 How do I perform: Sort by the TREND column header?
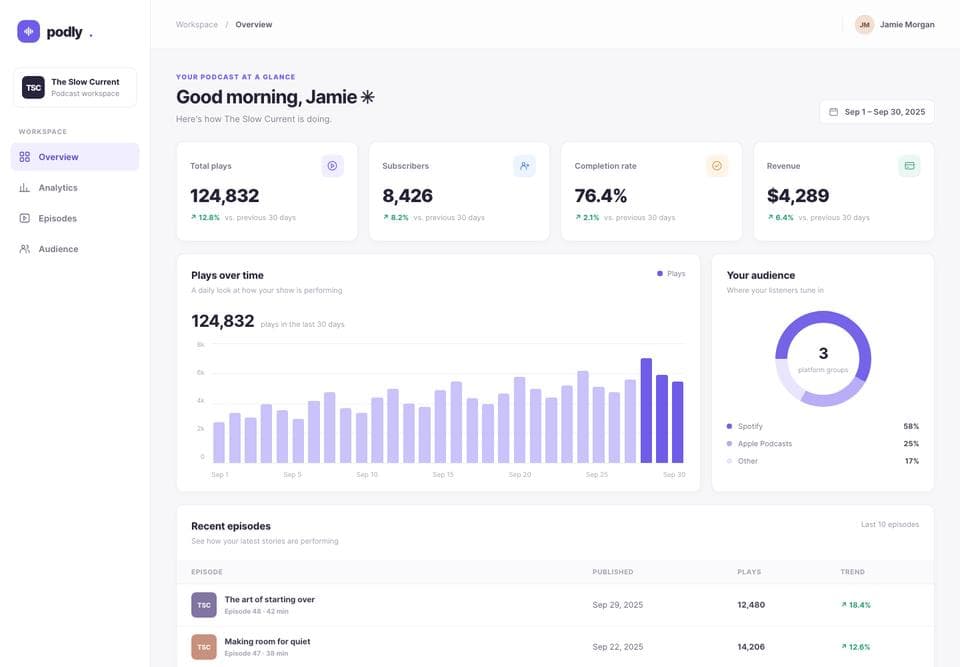point(852,572)
